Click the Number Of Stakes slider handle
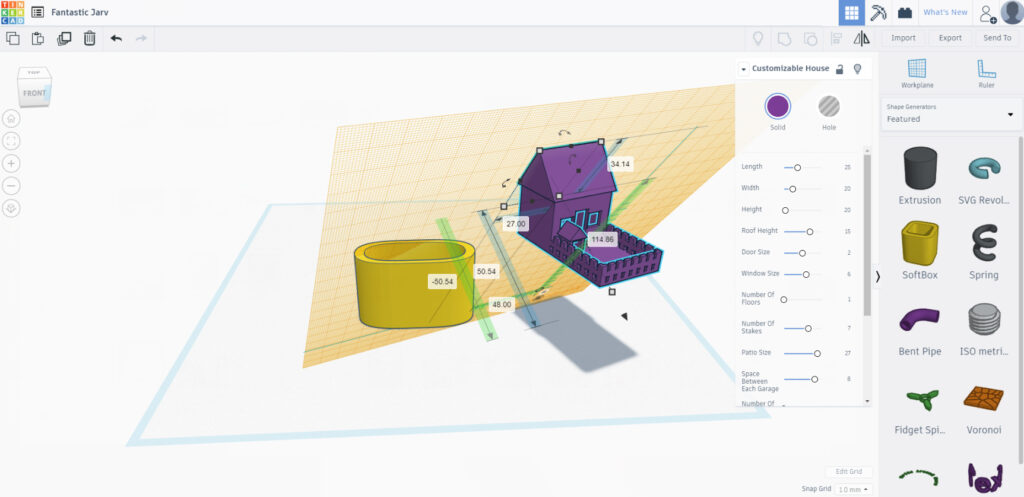Screen dimensions: 1024x497 (808, 329)
